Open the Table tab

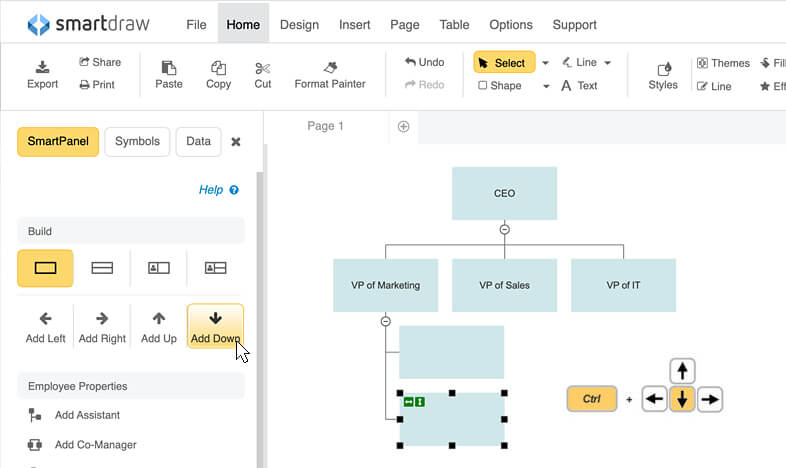click(x=454, y=25)
